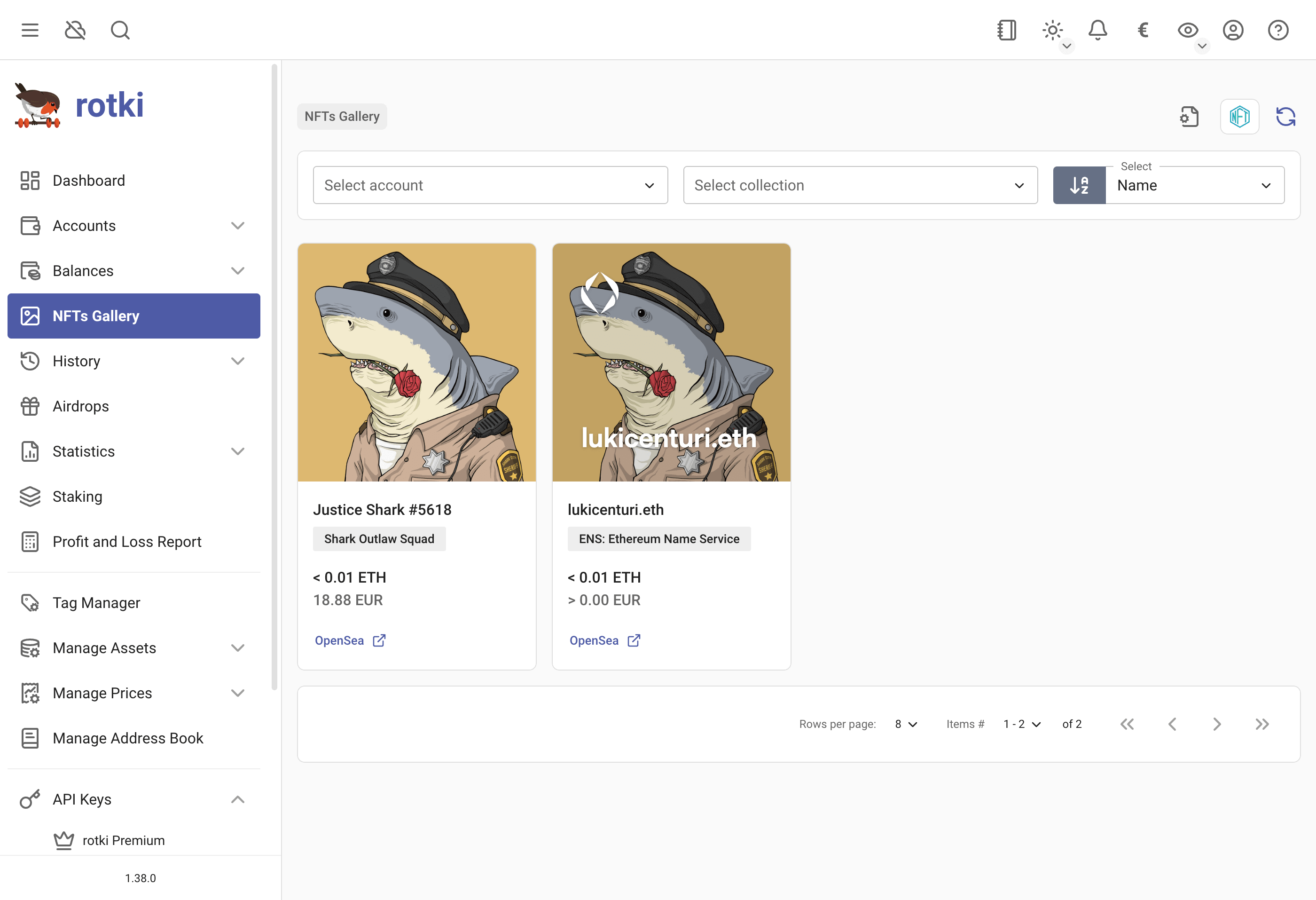The height and width of the screenshot is (900, 1316).
Task: Open Justice Shark #5618 on OpenSea
Action: pyautogui.click(x=350, y=640)
